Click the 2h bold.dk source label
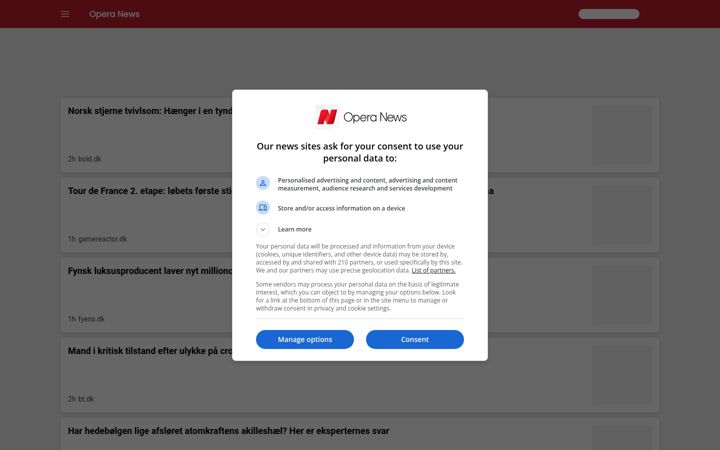Screen dimensions: 720x450 (84, 159)
